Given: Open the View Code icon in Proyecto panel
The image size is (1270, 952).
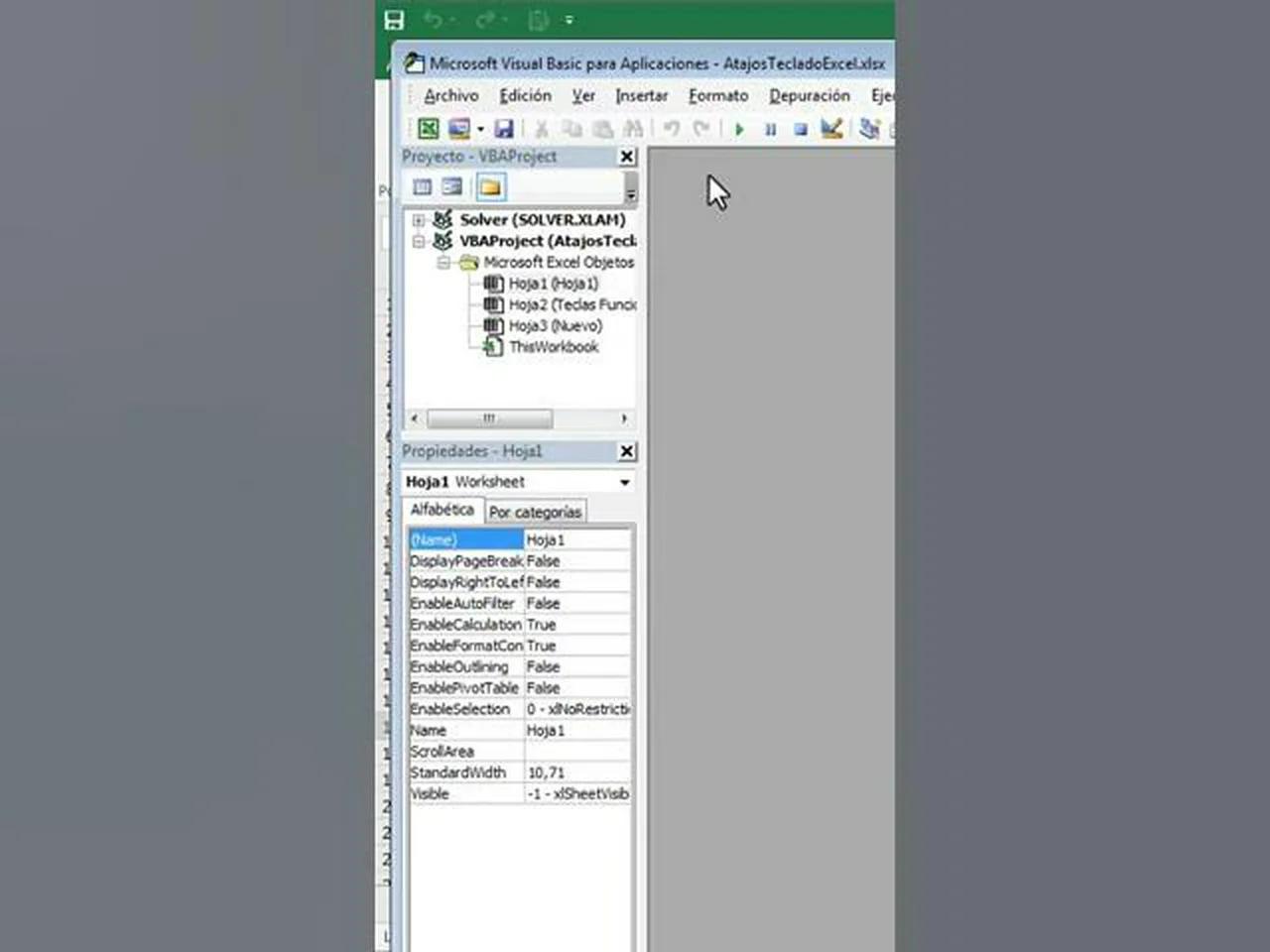Looking at the screenshot, I should [422, 186].
